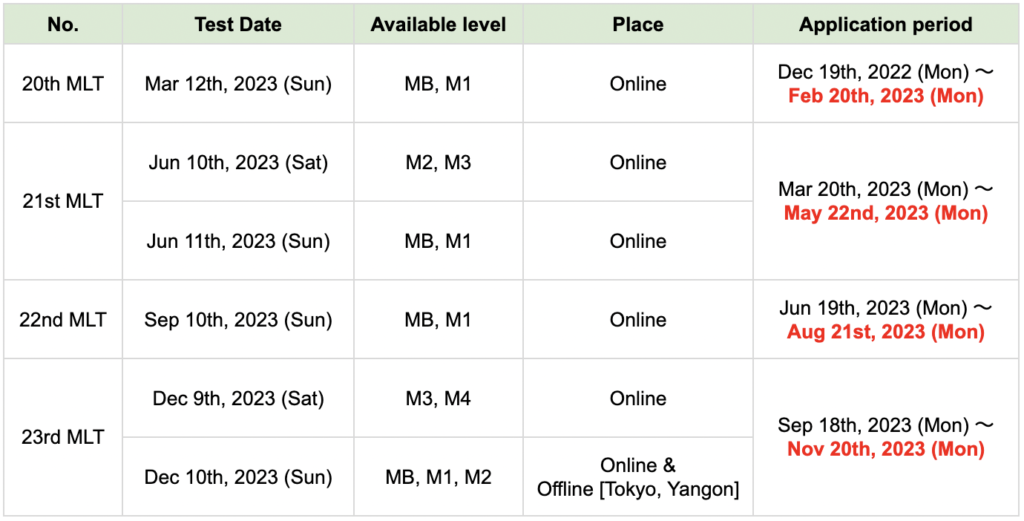This screenshot has width=1024, height=521.
Task: Select the 22nd MLT row label
Action: click(63, 320)
